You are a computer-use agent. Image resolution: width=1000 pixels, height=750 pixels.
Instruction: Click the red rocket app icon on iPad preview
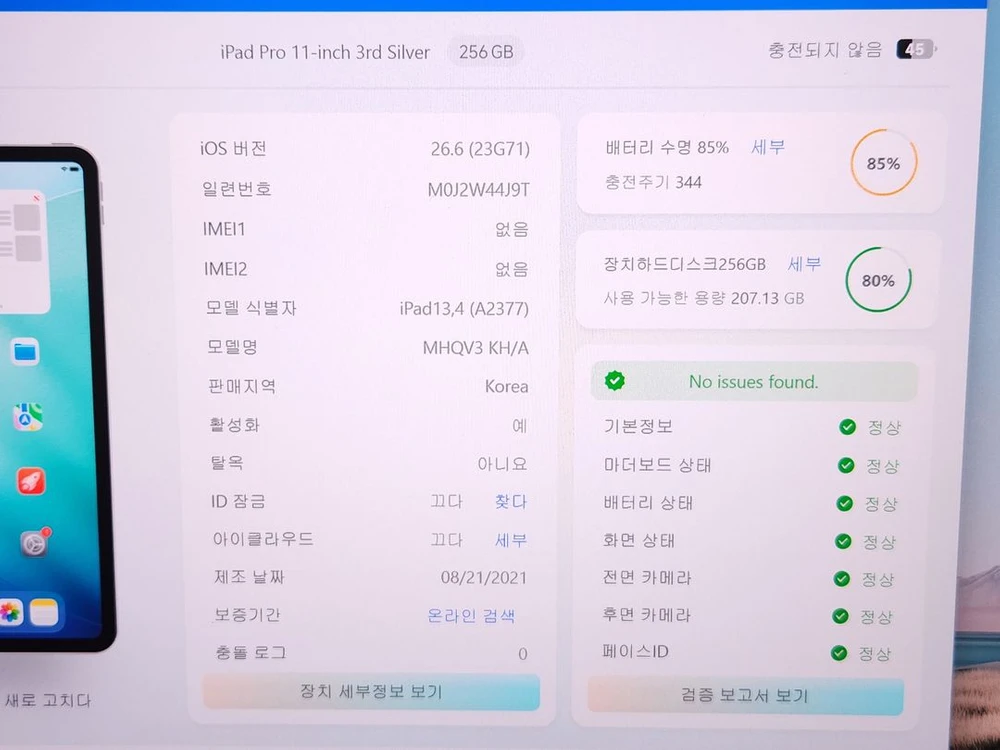31,482
